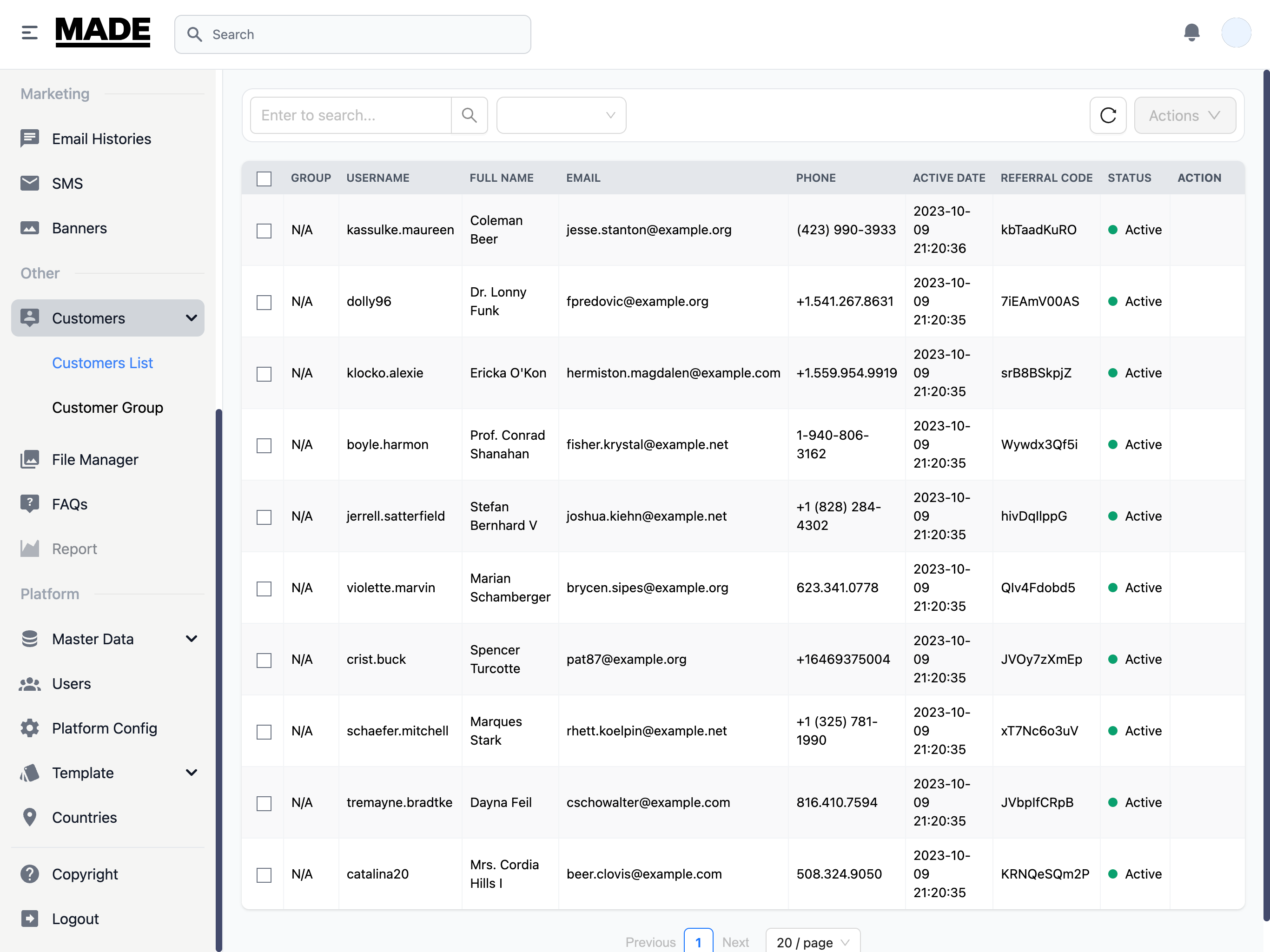Click the Copyright help icon
1270x952 pixels.
pos(29,874)
